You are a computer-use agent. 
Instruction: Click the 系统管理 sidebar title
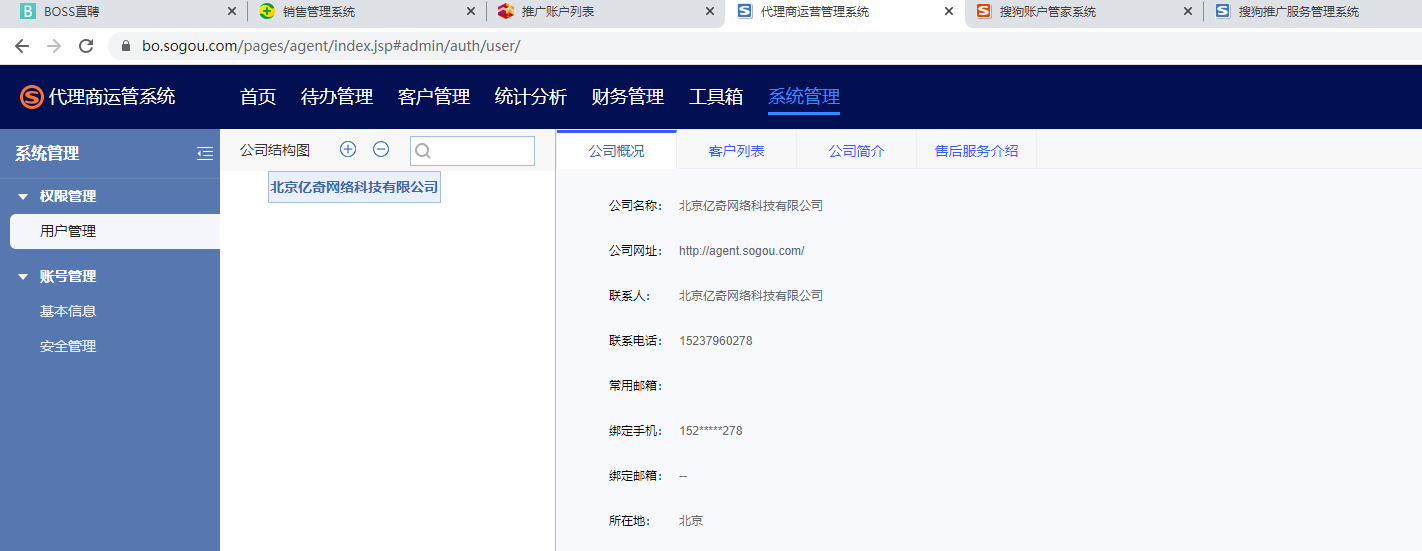pyautogui.click(x=47, y=154)
